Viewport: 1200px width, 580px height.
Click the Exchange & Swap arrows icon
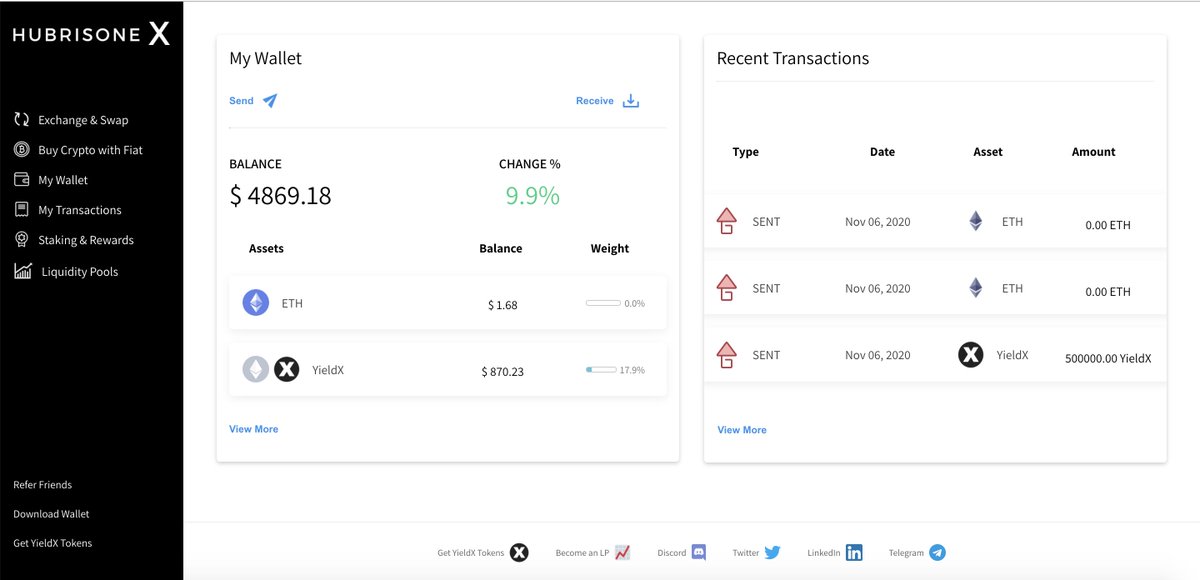click(21, 120)
